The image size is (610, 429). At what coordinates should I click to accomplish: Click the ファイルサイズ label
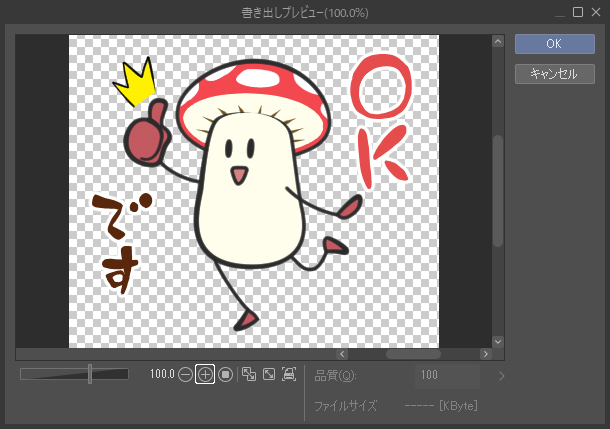345,406
